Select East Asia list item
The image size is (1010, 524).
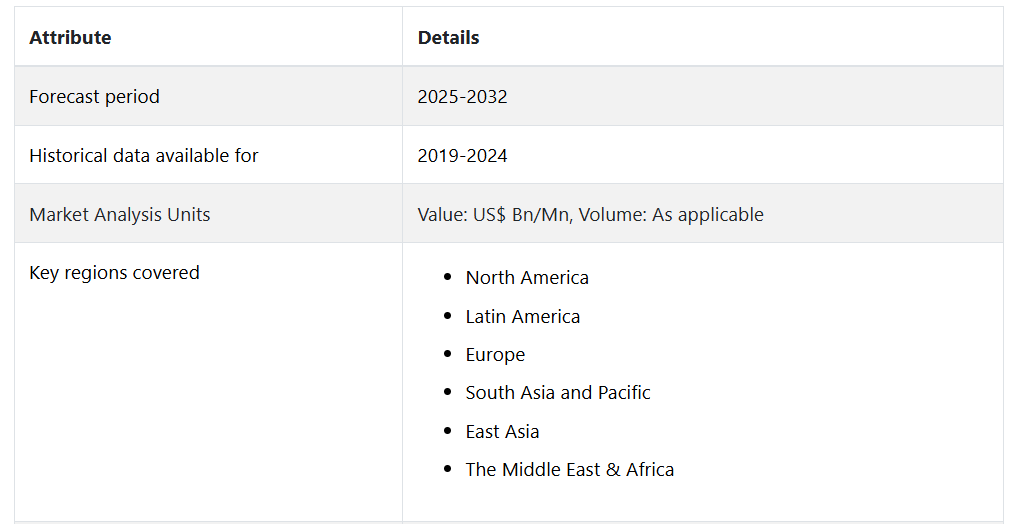coord(502,432)
